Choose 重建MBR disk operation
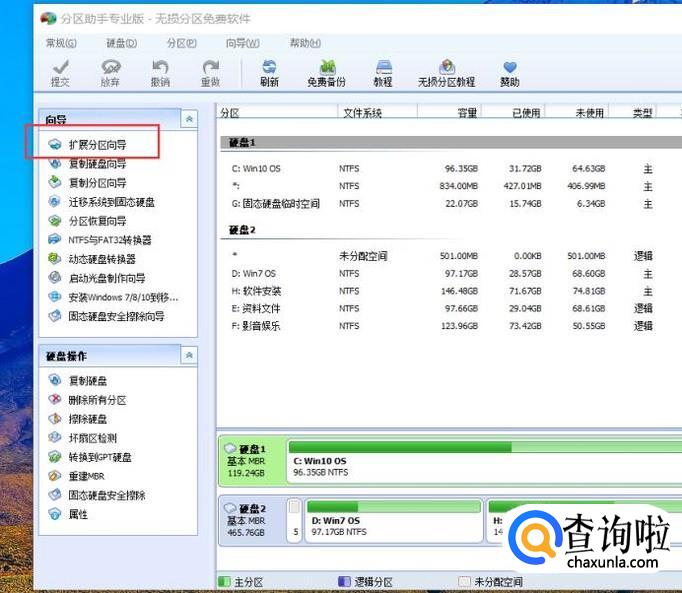 tap(77, 476)
